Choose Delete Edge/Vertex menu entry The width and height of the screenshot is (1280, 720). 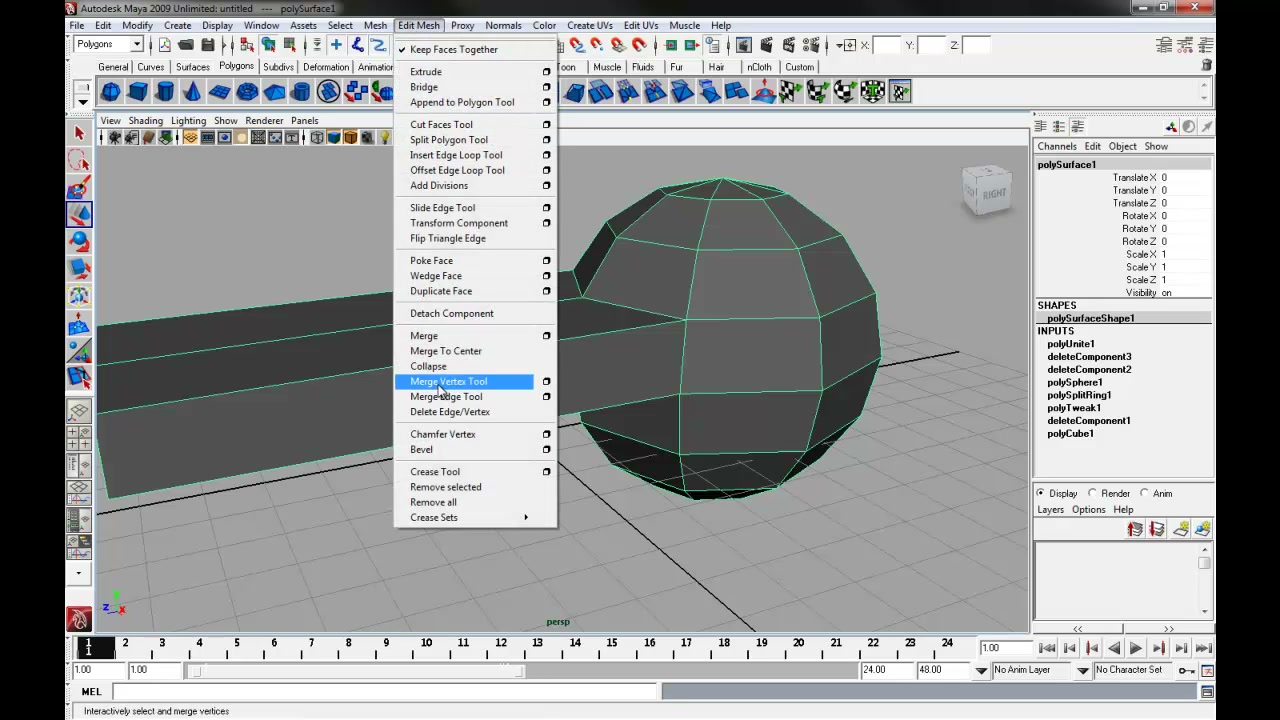pos(450,412)
